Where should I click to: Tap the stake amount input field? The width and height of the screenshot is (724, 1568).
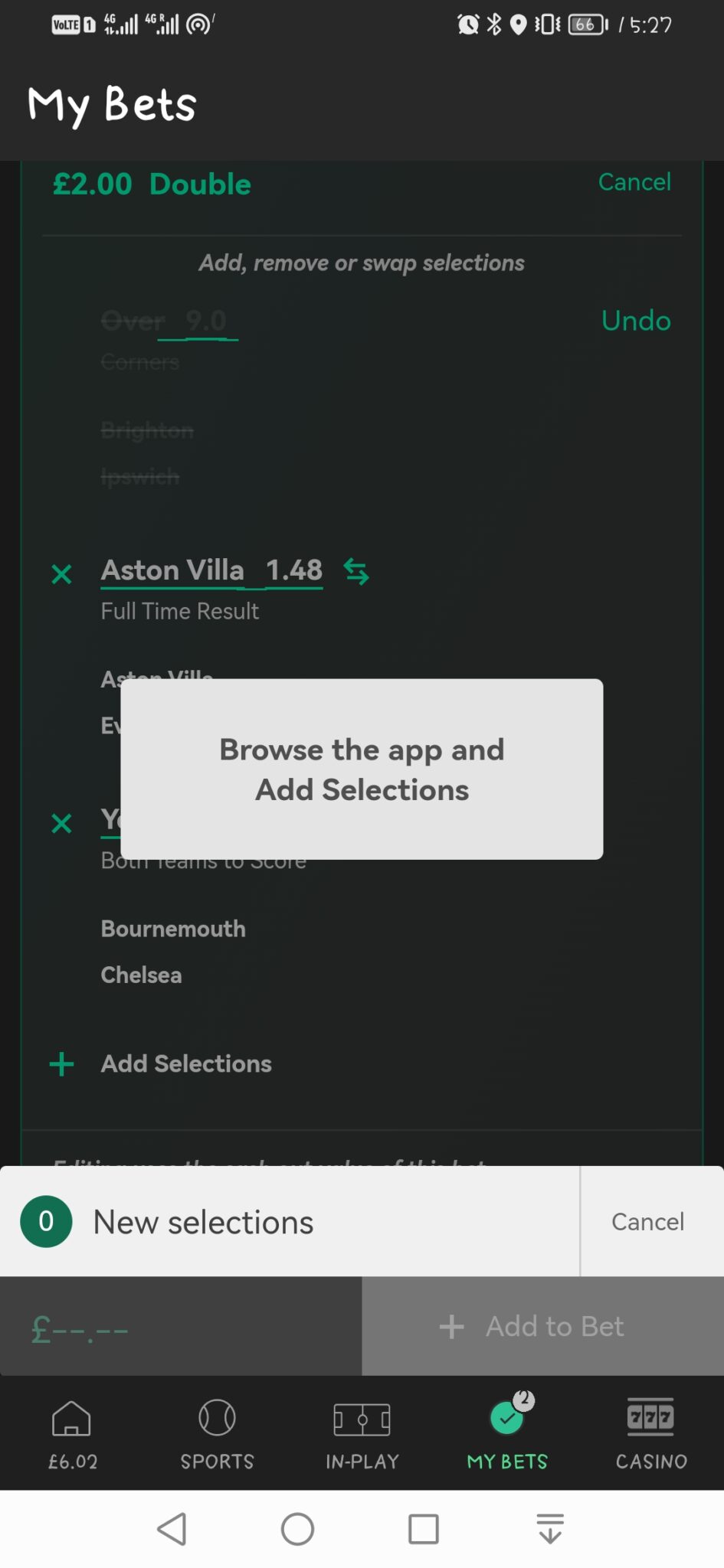[179, 1326]
